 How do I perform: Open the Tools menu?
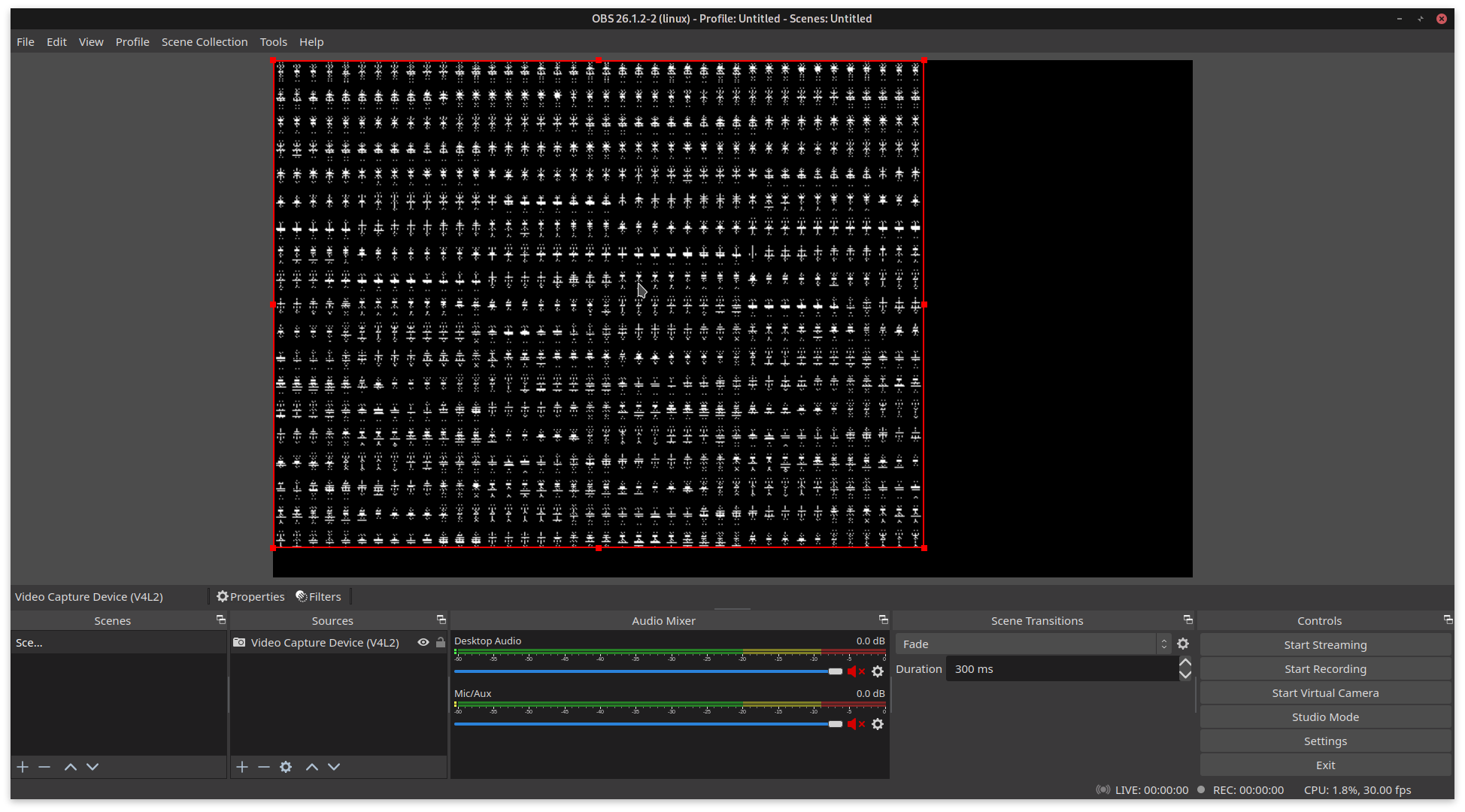pyautogui.click(x=274, y=42)
